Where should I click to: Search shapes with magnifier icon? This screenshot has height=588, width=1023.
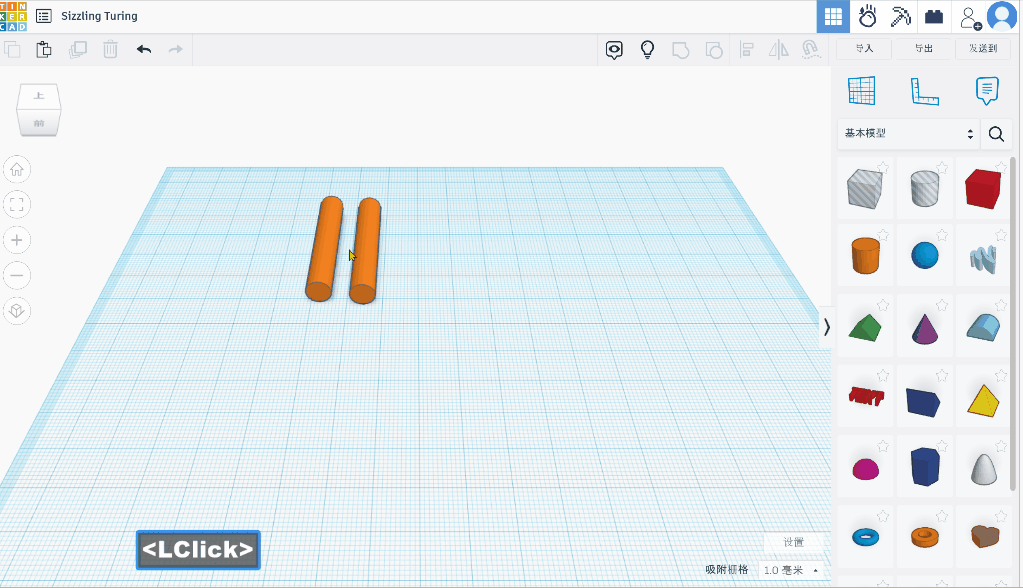pyautogui.click(x=996, y=134)
